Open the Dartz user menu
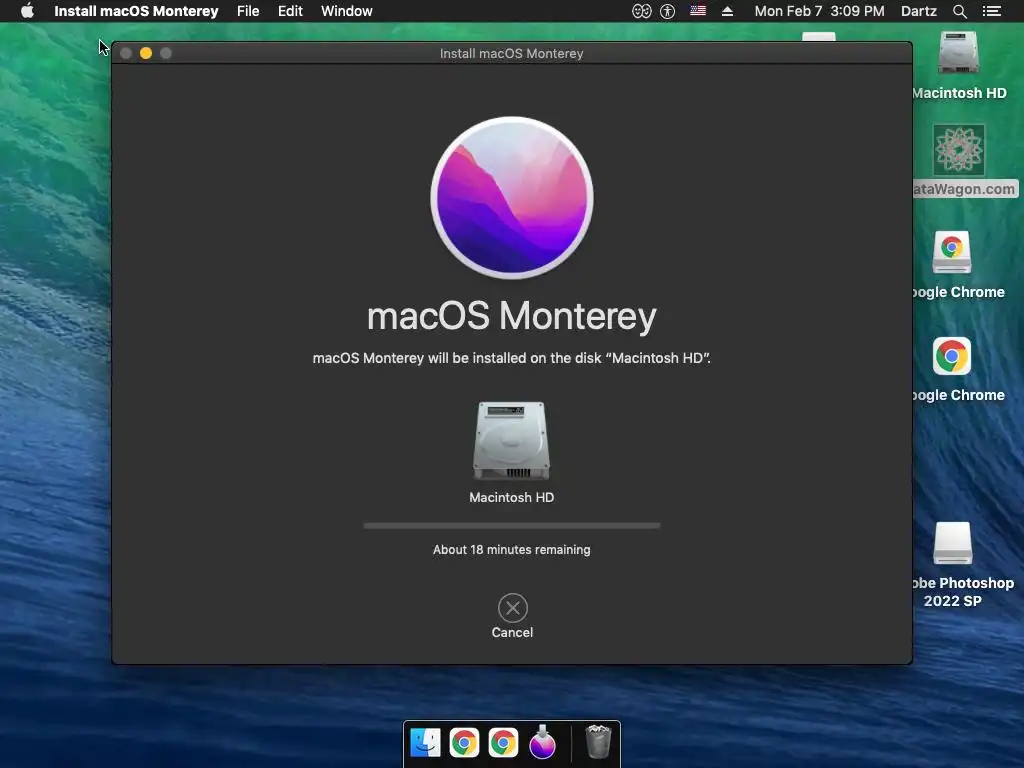This screenshot has width=1024, height=768. coord(919,11)
